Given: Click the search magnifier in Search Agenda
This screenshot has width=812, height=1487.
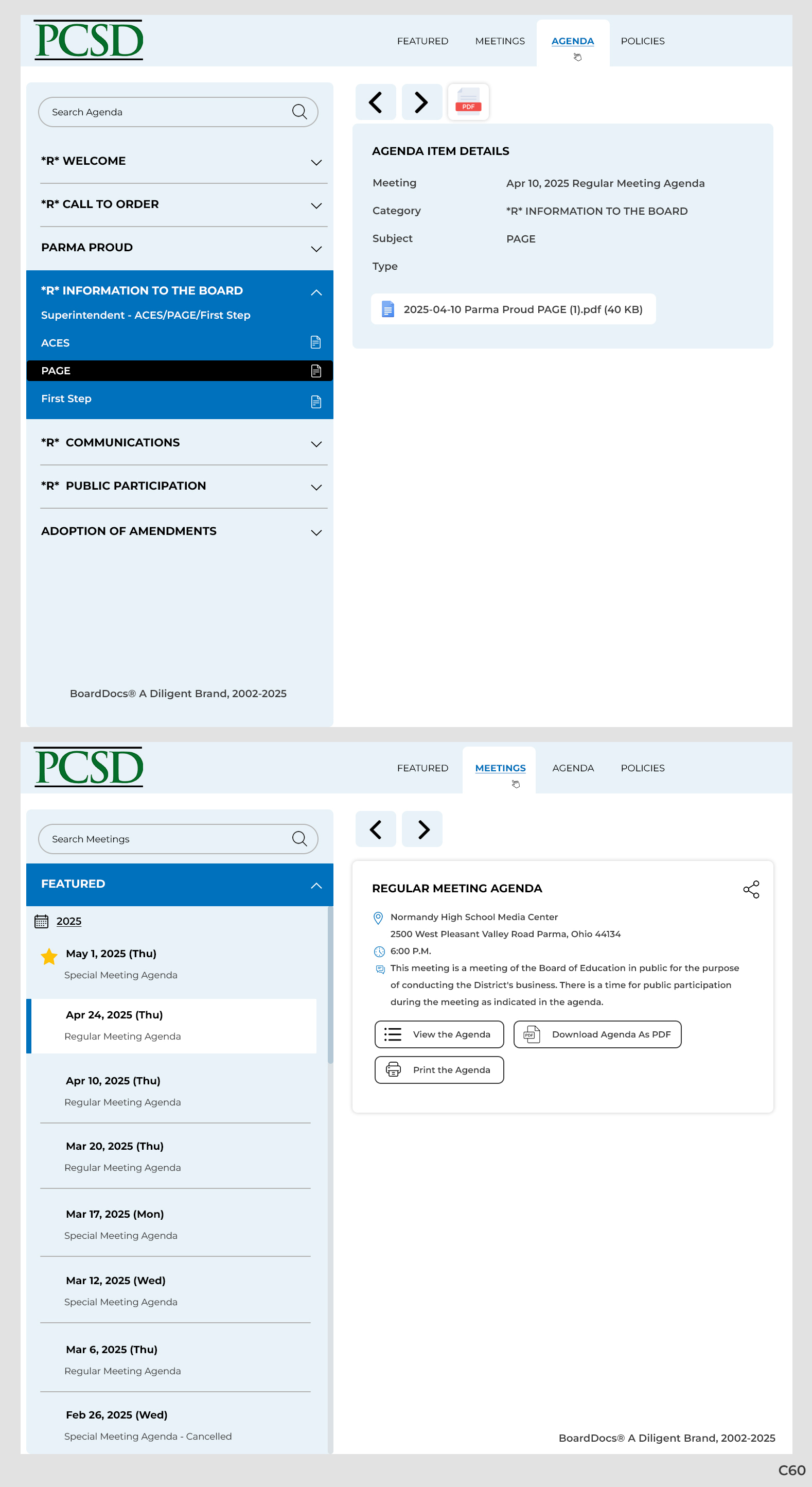Looking at the screenshot, I should pyautogui.click(x=299, y=111).
